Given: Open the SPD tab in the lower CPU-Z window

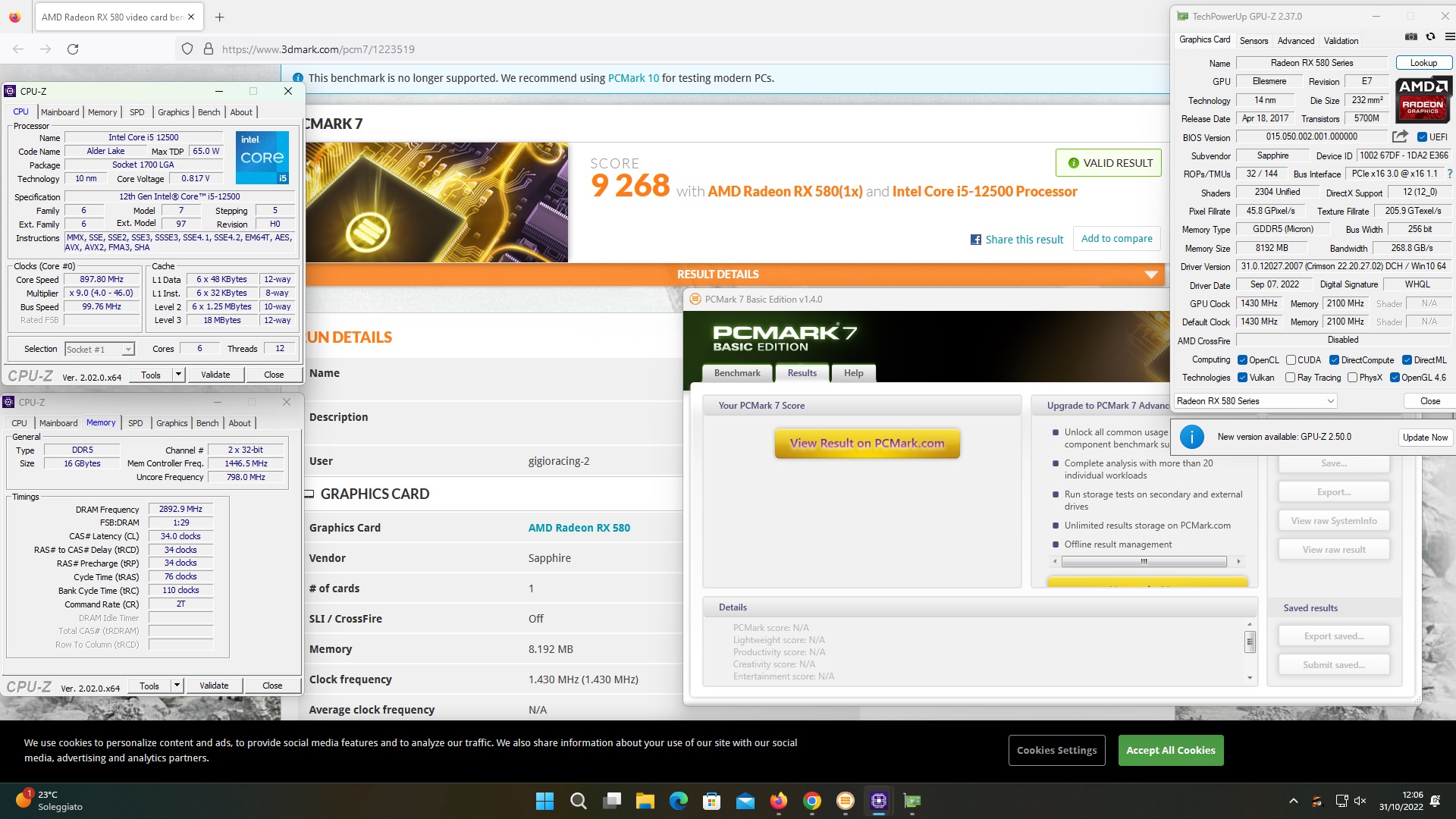Looking at the screenshot, I should tap(135, 423).
